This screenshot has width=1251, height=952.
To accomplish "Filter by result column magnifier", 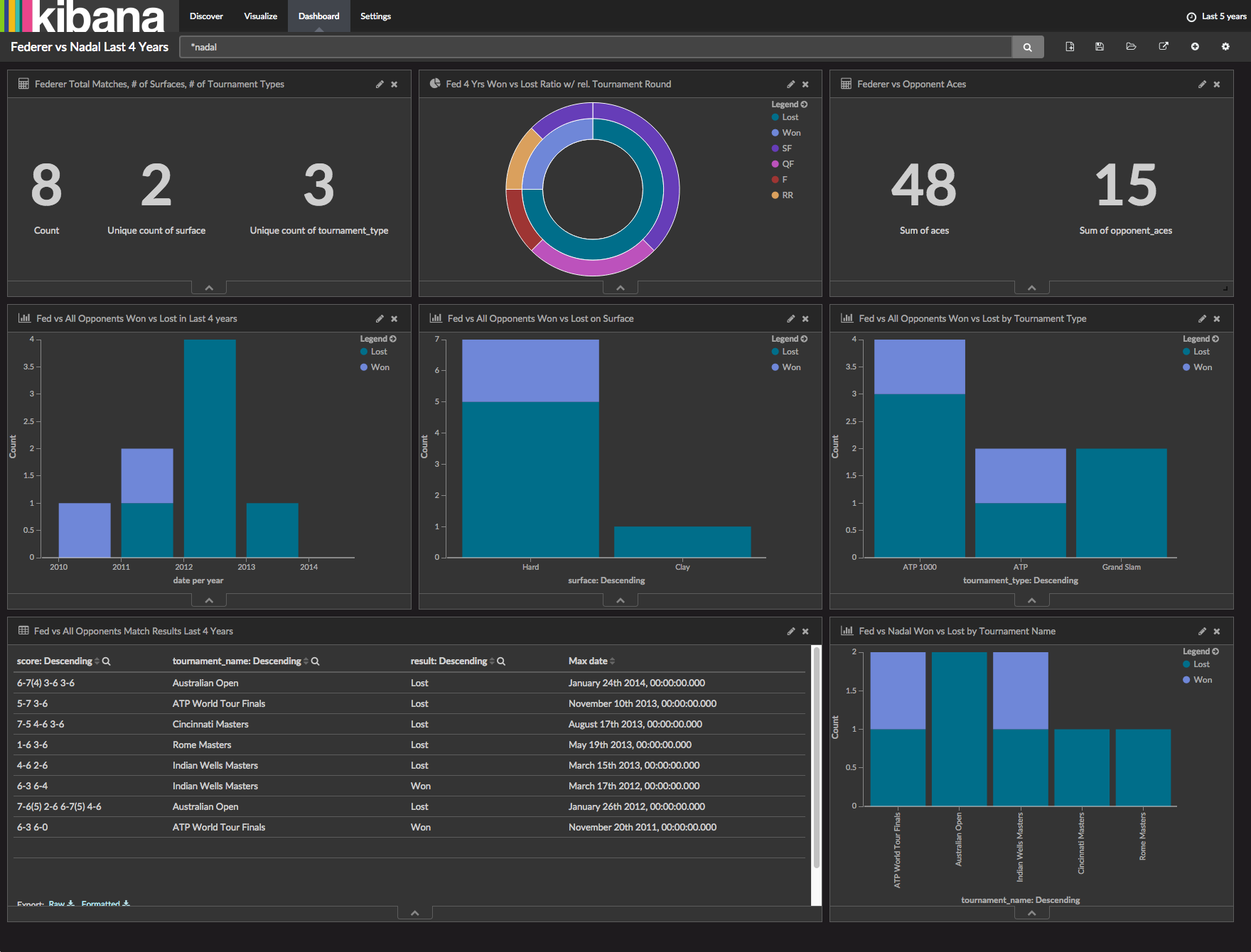I will [x=501, y=661].
